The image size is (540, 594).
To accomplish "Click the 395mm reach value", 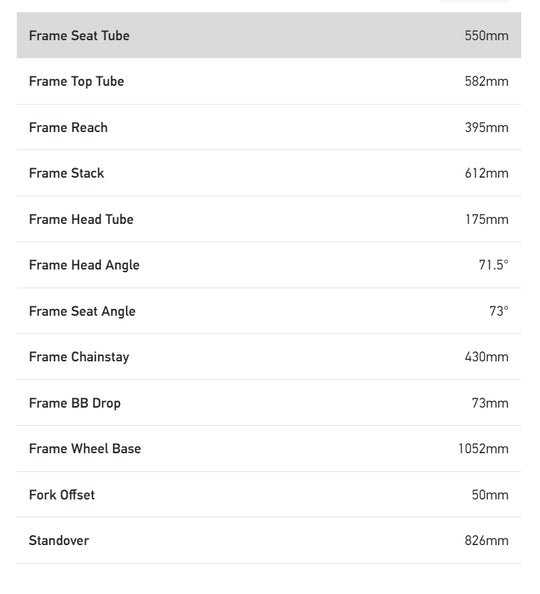I will click(x=487, y=127).
